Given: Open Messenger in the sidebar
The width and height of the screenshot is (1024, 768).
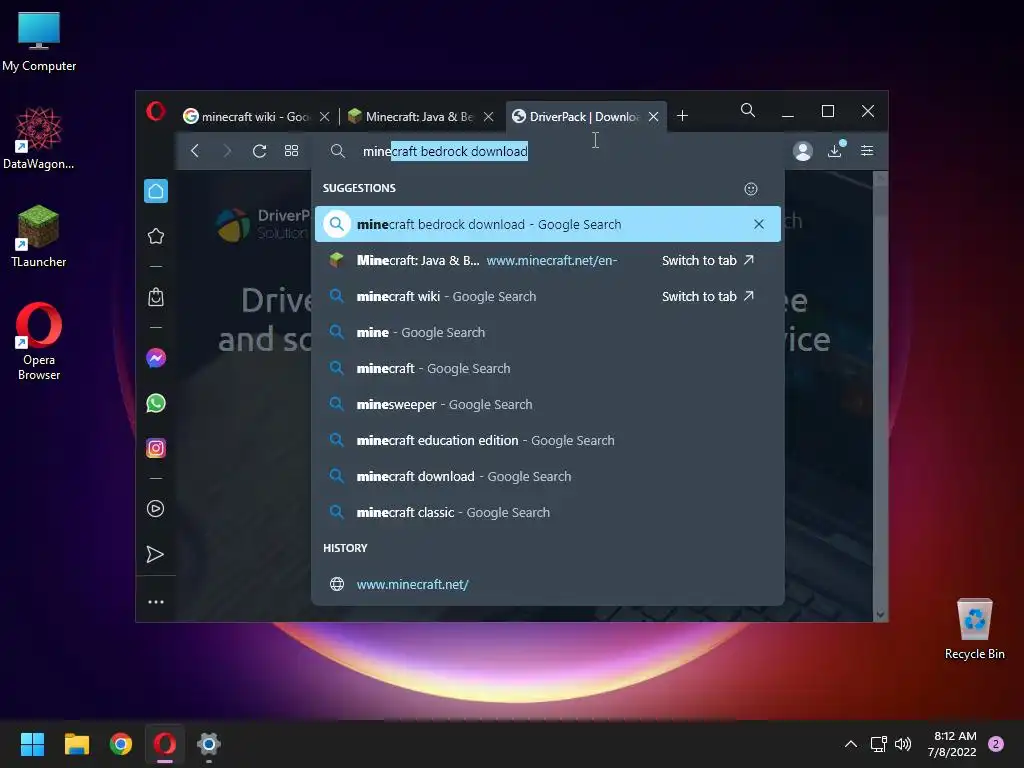Looking at the screenshot, I should click(x=156, y=358).
